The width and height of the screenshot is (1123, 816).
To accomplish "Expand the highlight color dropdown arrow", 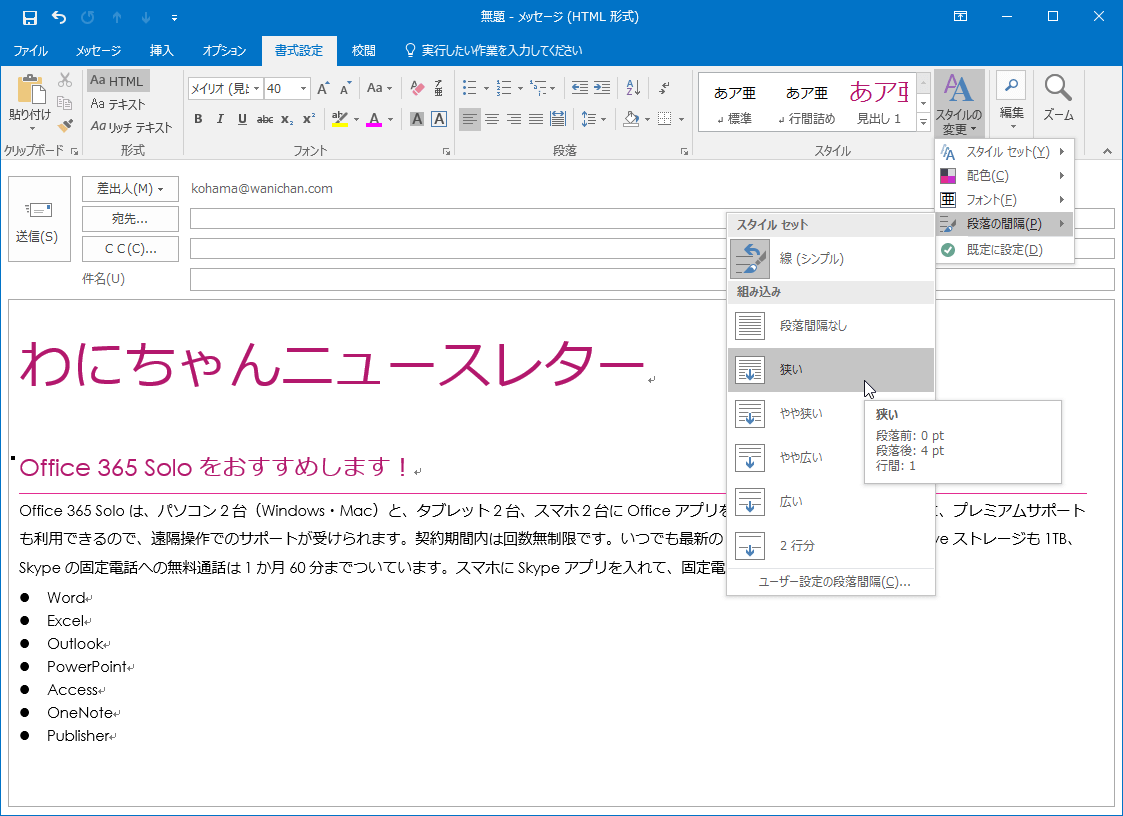I will [x=356, y=119].
